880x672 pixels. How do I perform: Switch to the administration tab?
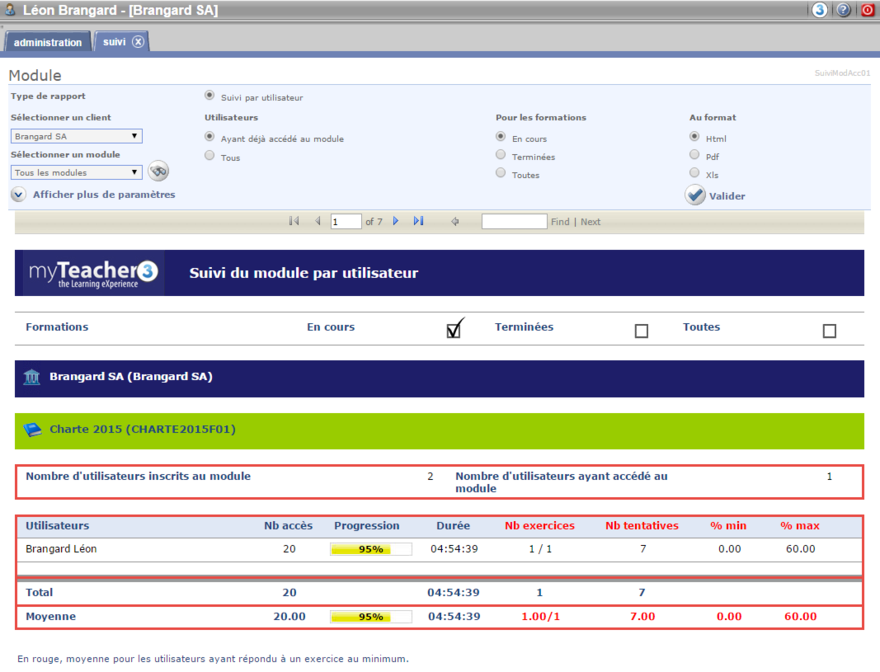(x=48, y=43)
